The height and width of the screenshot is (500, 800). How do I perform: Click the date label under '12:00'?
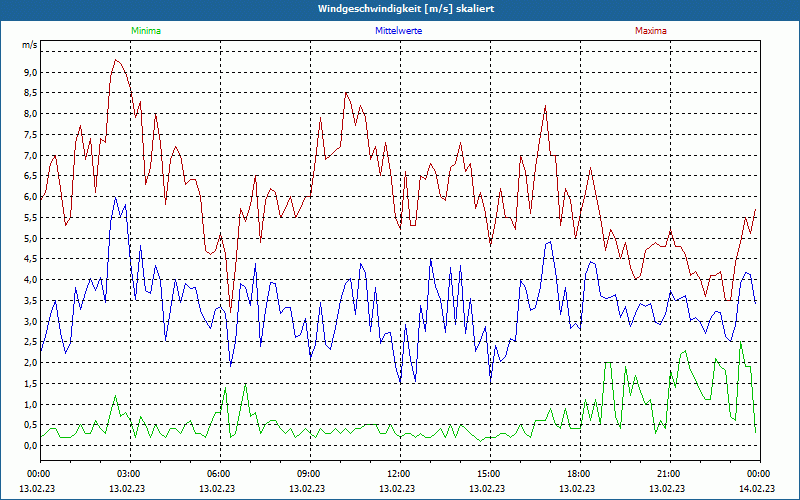tap(397, 488)
